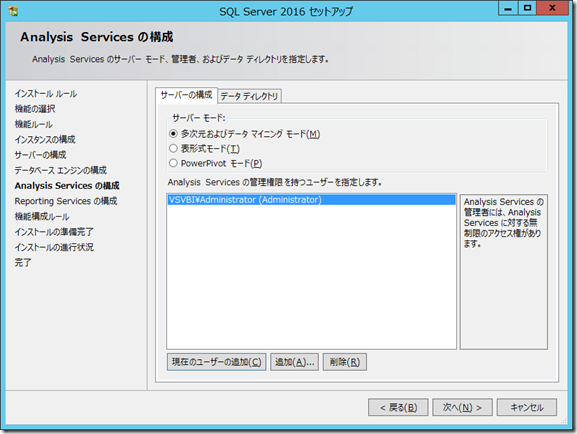577x434 pixels.
Task: Maximize the setup window
Action: 527,8
